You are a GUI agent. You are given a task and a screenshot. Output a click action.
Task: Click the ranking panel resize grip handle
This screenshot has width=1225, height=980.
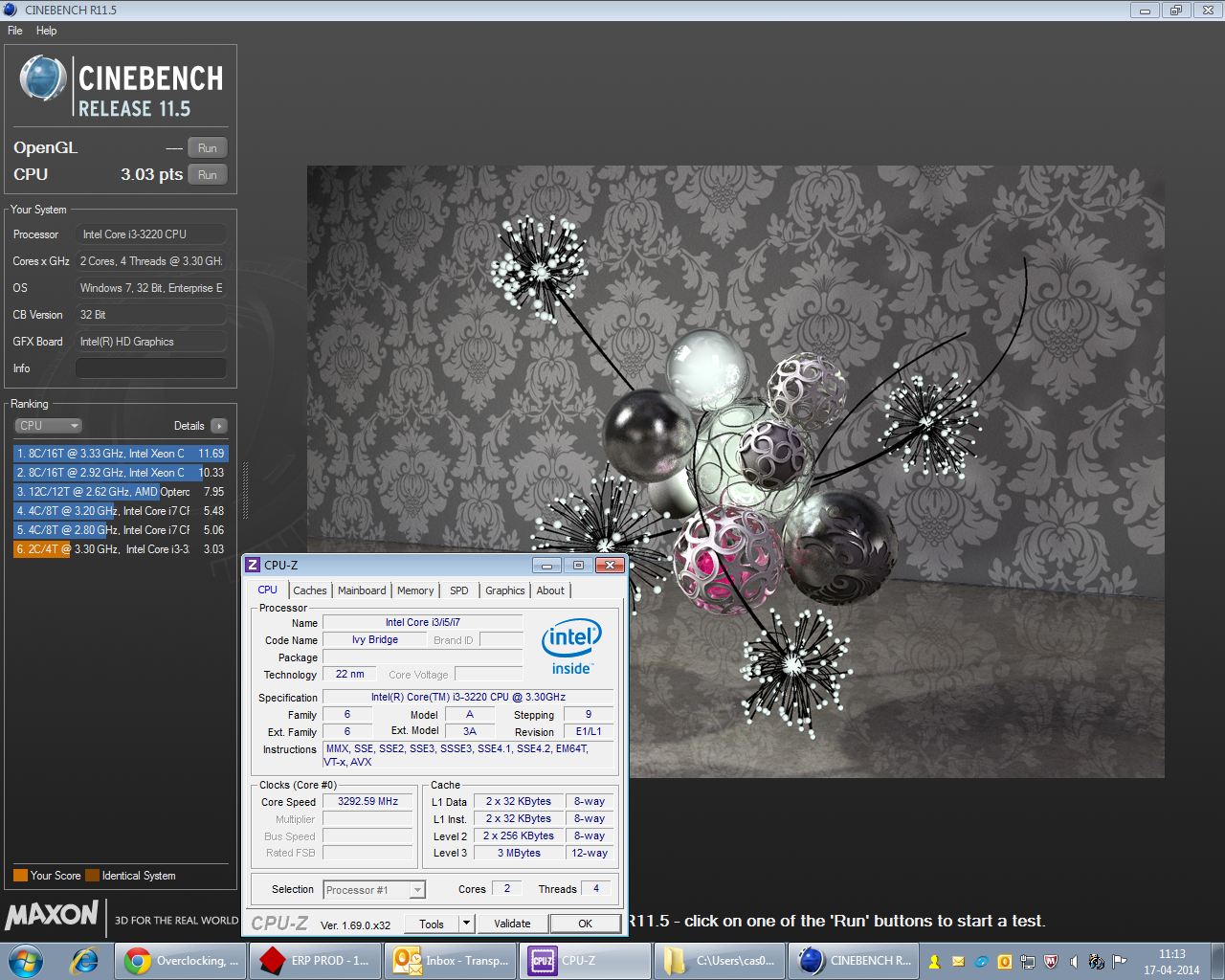click(246, 491)
